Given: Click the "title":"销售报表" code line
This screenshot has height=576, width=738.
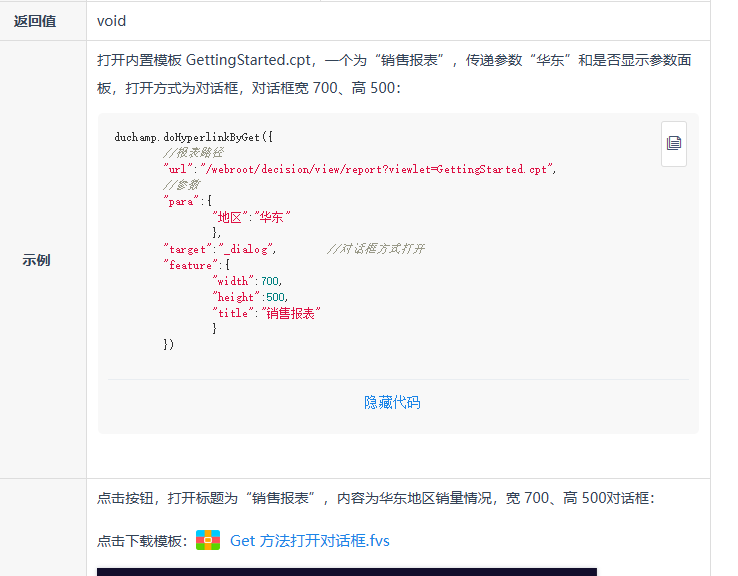Looking at the screenshot, I should (266, 313).
